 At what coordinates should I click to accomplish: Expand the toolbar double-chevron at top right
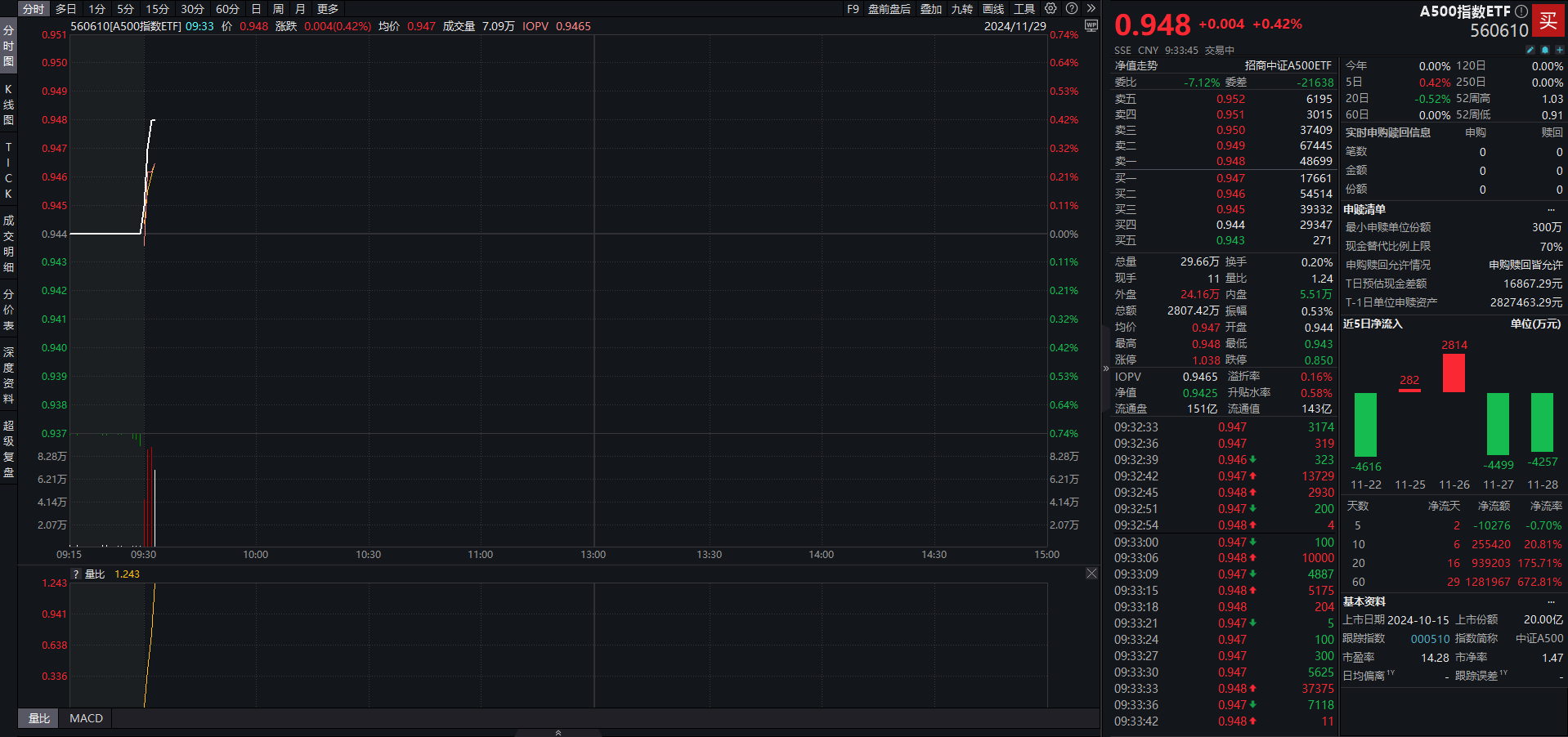pos(1091,8)
